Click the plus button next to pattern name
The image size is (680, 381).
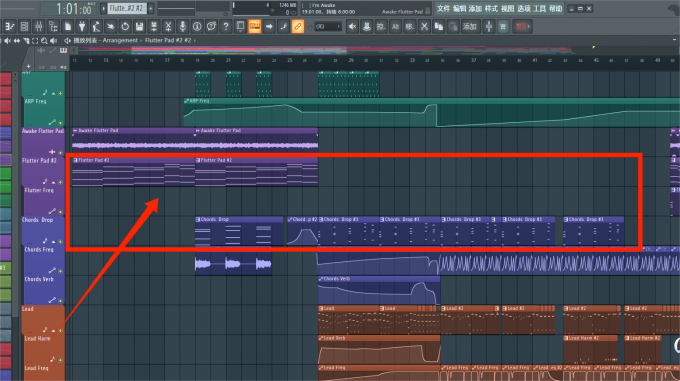pos(150,8)
